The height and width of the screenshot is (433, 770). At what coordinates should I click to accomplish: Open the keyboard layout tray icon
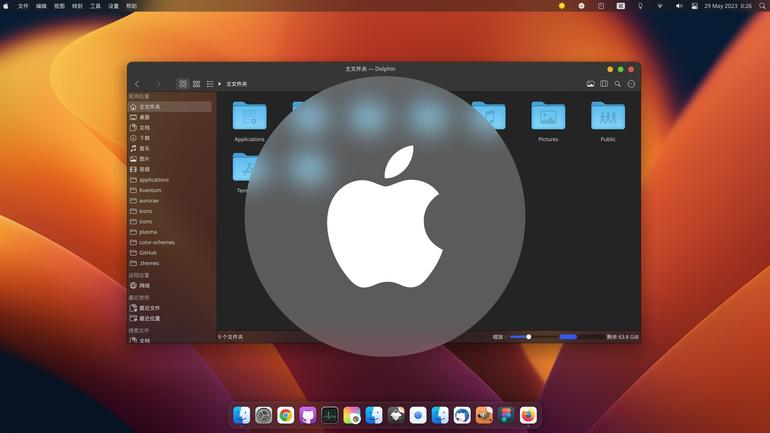point(621,6)
